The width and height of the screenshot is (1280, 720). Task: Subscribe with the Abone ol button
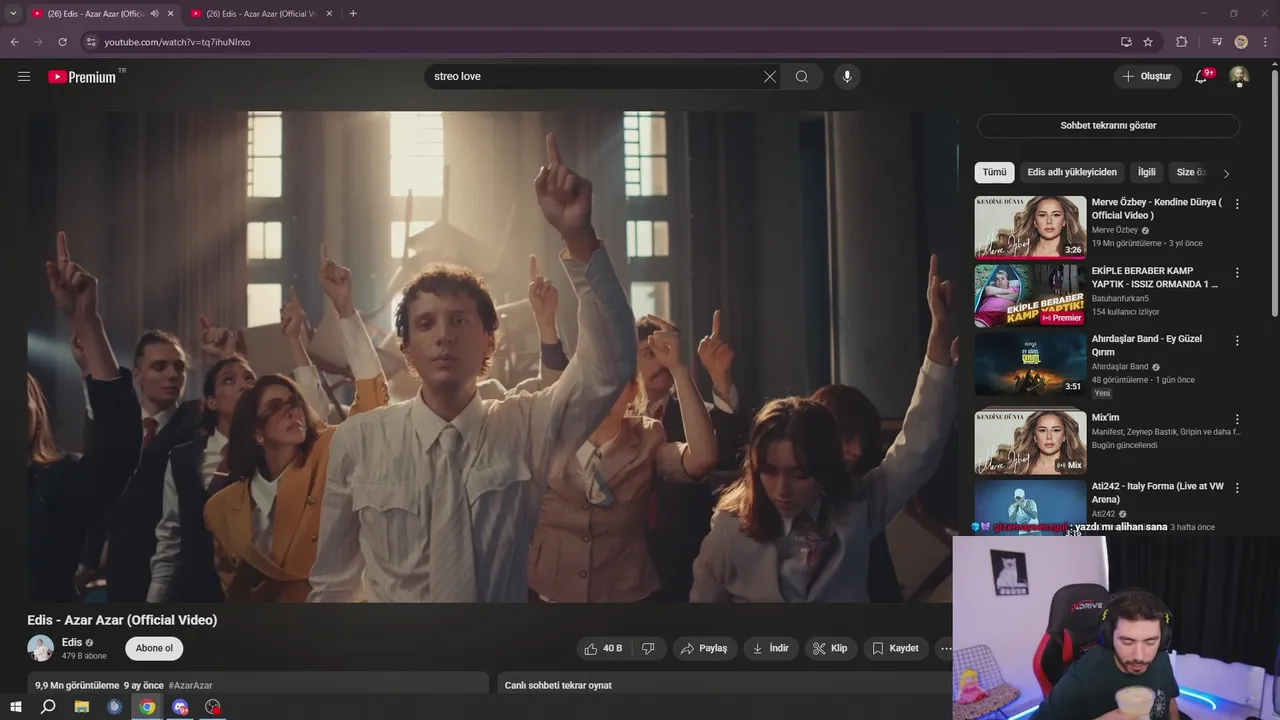point(154,648)
